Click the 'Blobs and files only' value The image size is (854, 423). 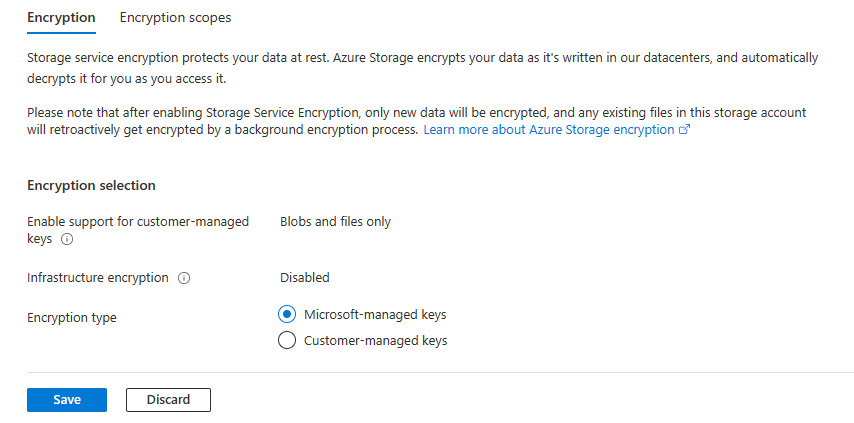point(335,221)
